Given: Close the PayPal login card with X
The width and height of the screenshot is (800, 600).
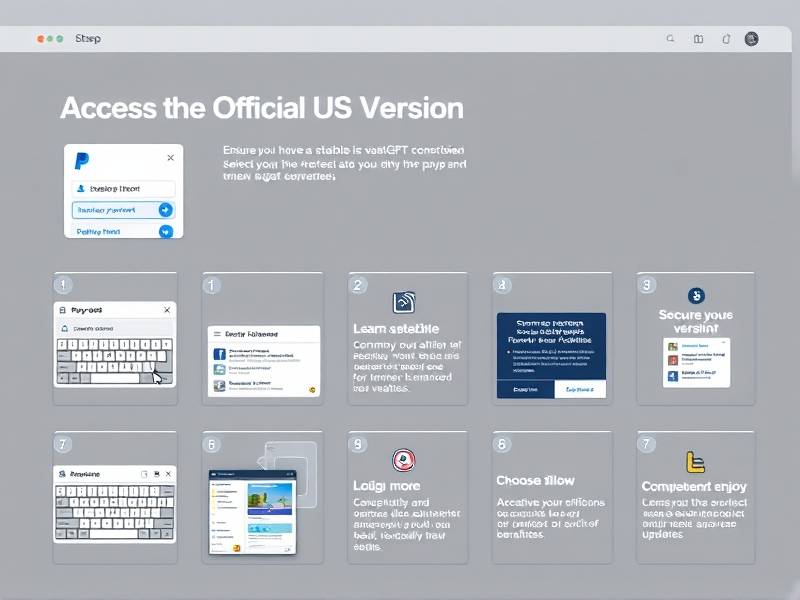Looking at the screenshot, I should 170,158.
